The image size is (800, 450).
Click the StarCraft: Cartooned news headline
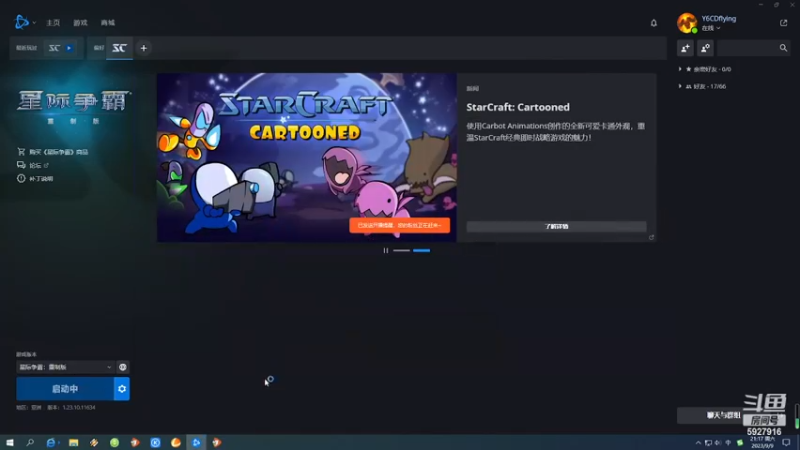coord(518,107)
